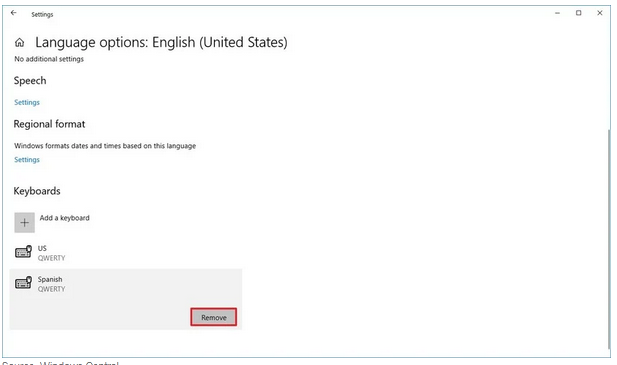Click the Speech section heading
The width and height of the screenshot is (617, 365).
30,81
